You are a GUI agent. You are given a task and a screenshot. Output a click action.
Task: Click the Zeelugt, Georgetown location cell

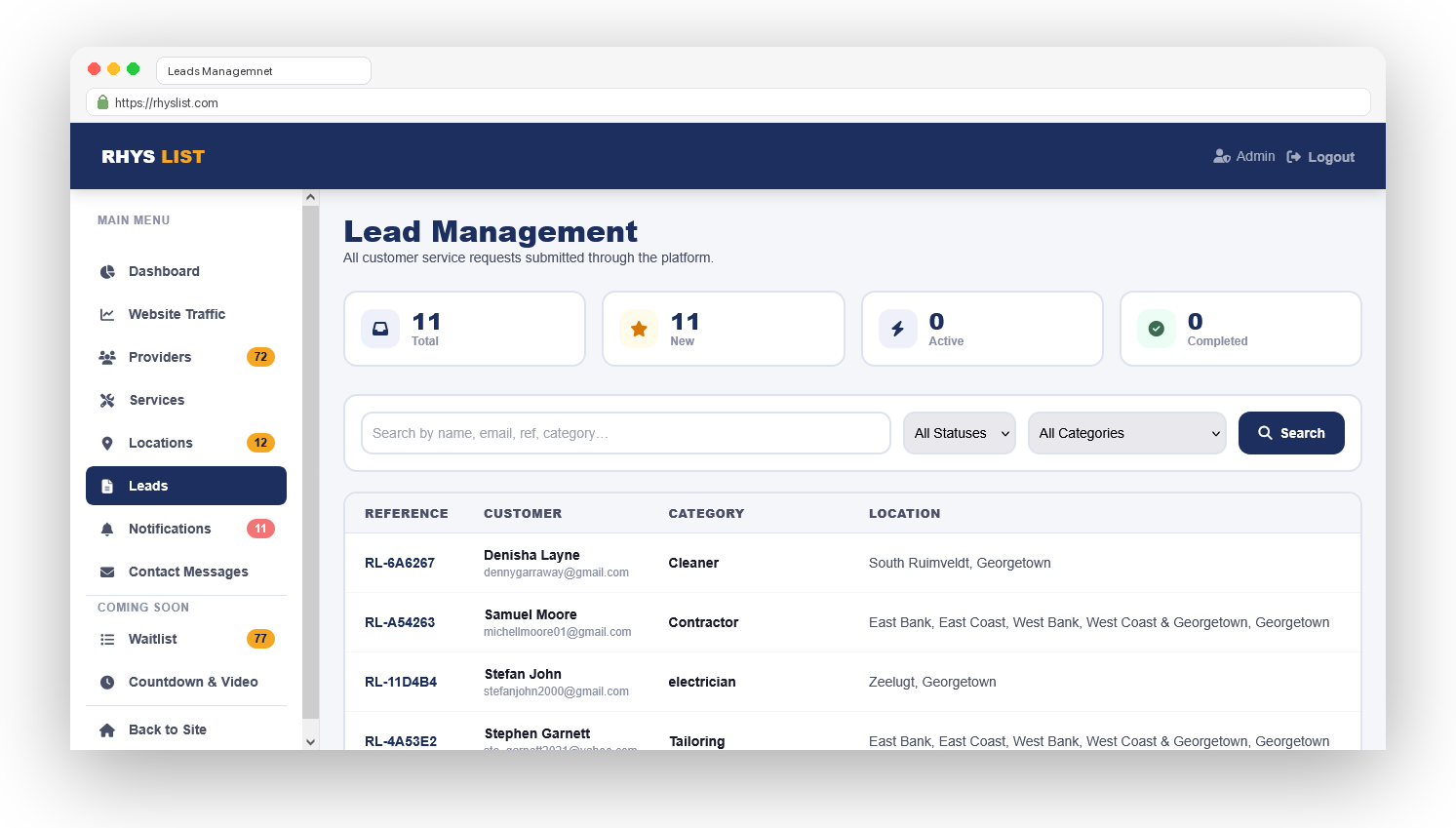(x=932, y=682)
